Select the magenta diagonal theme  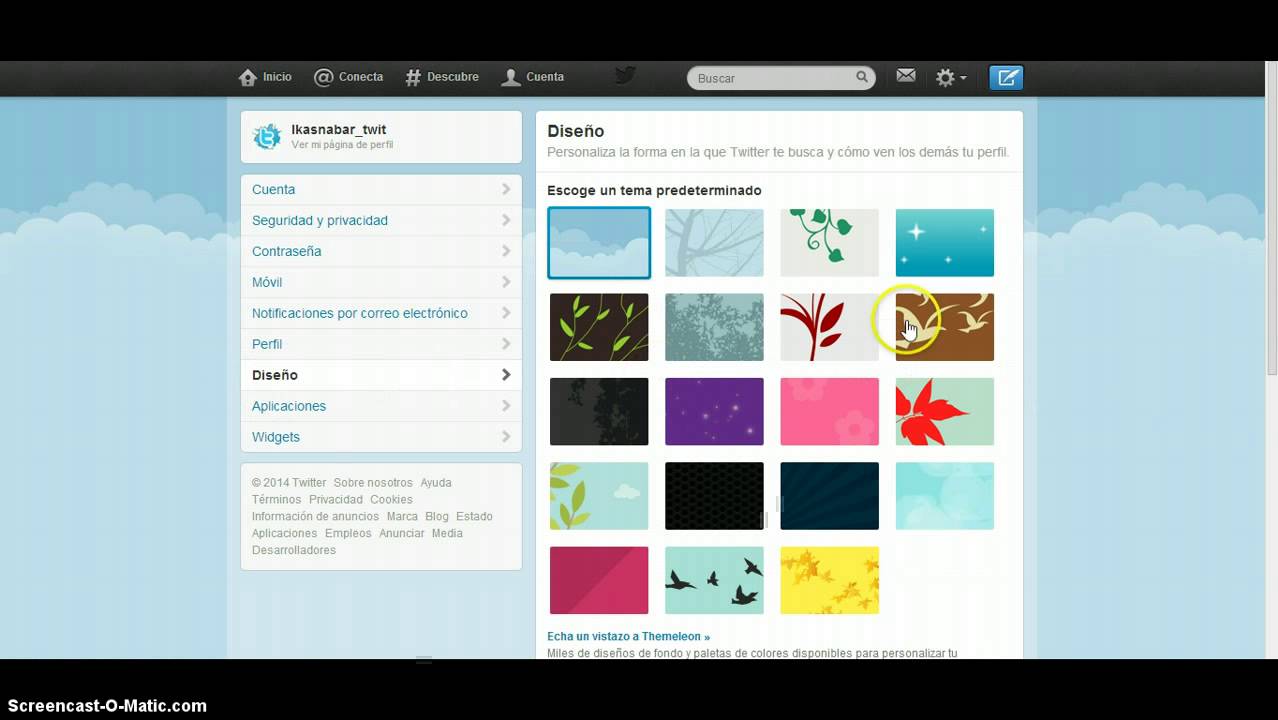pyautogui.click(x=599, y=580)
